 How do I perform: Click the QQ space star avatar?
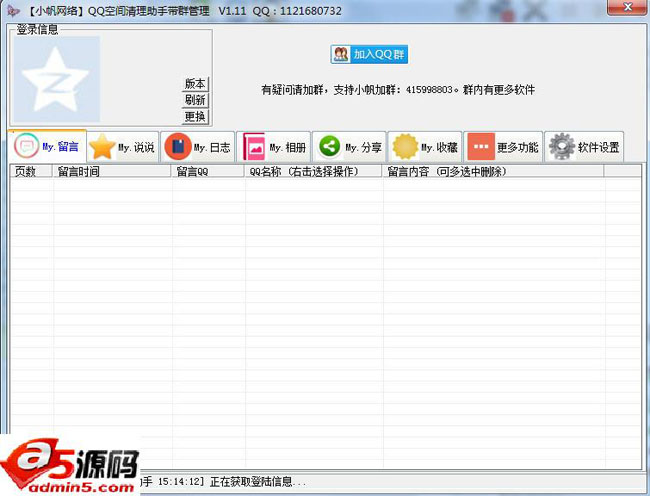(57, 79)
